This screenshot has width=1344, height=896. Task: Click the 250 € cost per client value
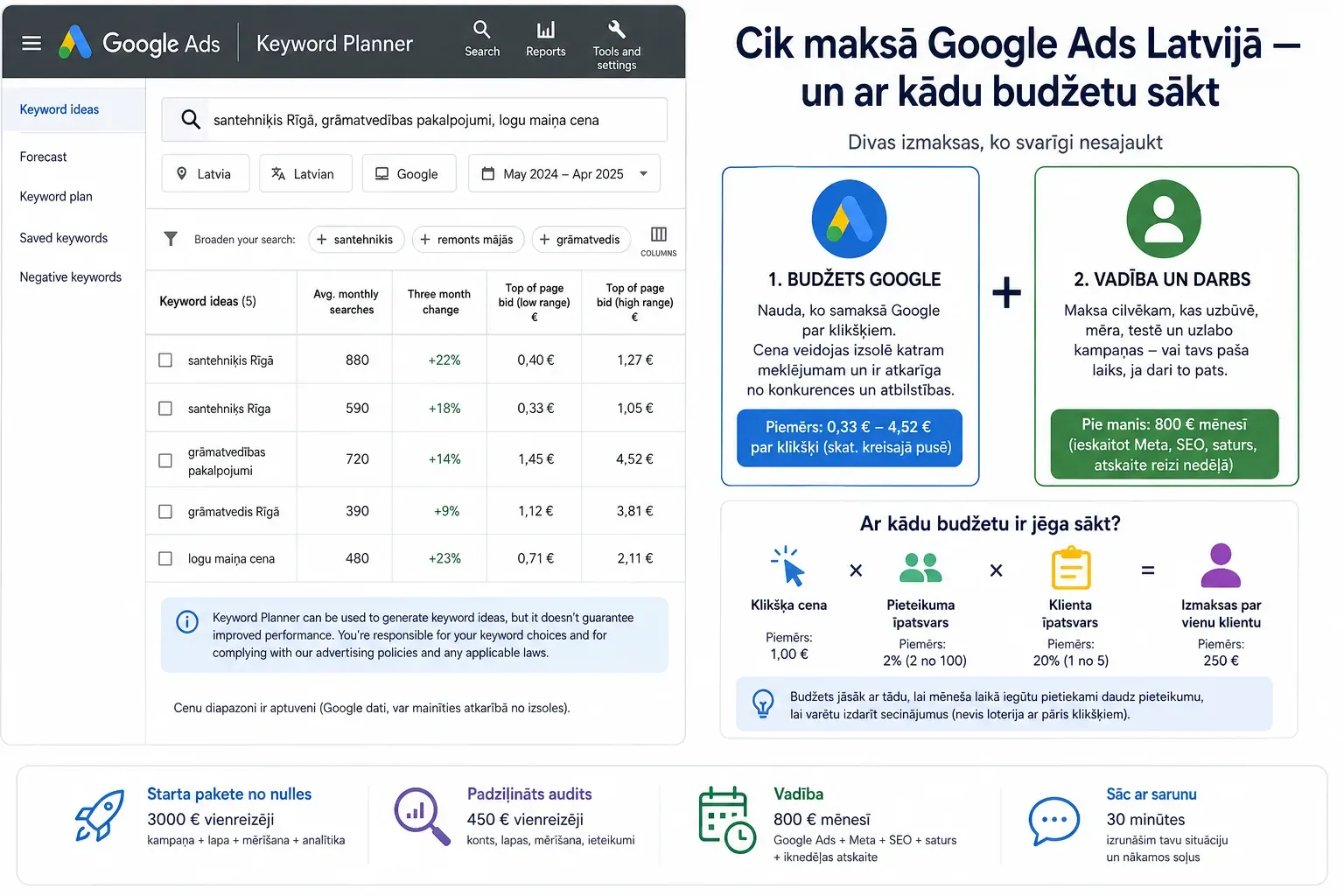[x=1221, y=661]
